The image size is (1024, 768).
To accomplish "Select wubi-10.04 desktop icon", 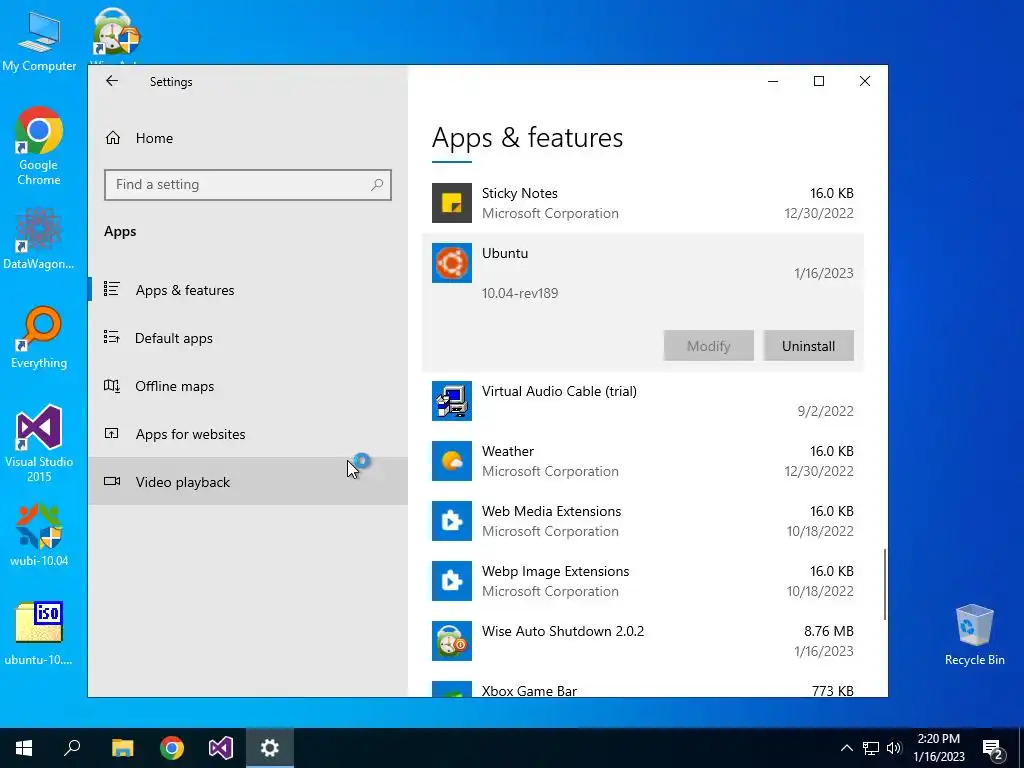I will 39,536.
